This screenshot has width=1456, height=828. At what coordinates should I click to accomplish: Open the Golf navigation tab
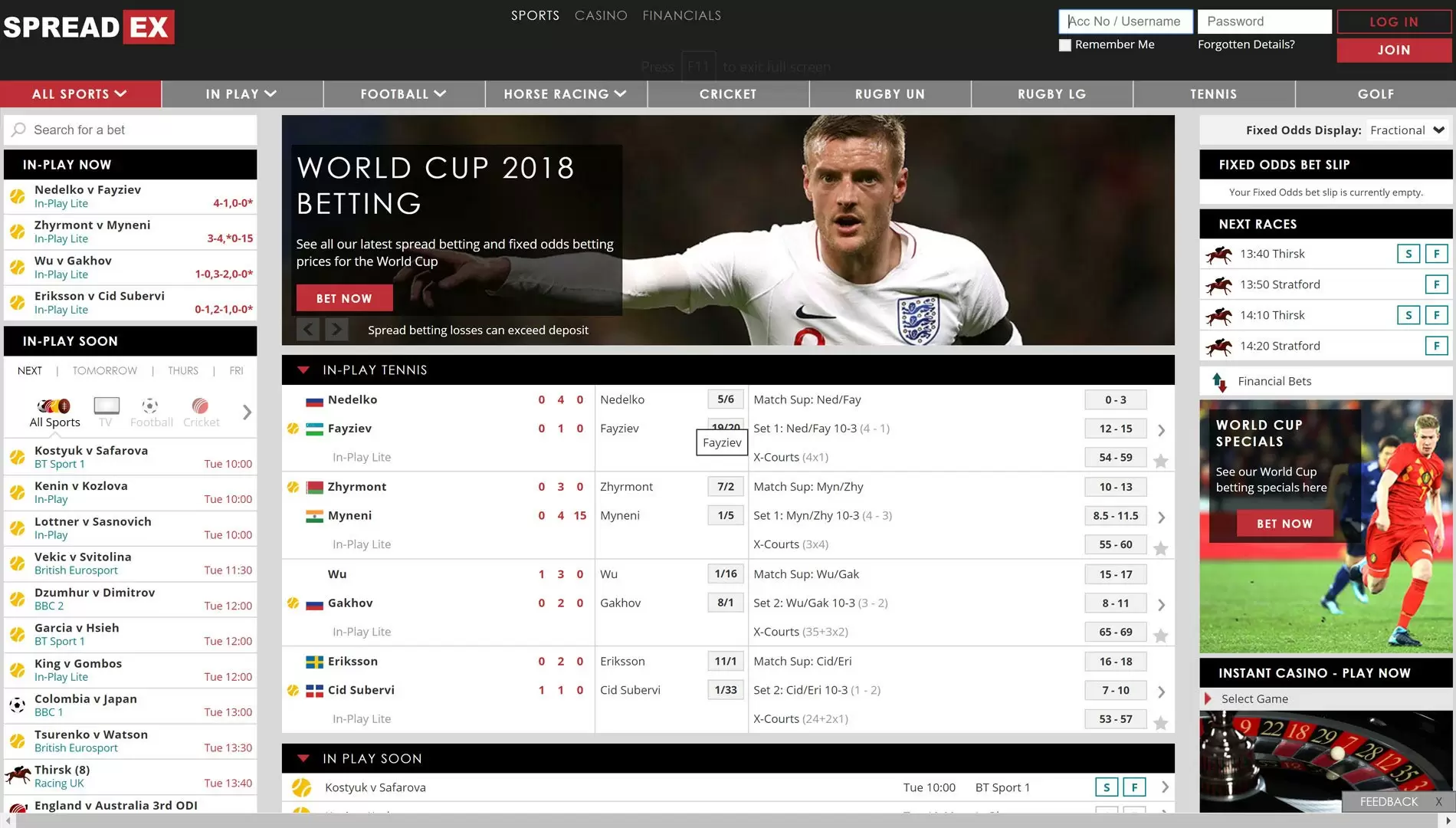(x=1376, y=94)
